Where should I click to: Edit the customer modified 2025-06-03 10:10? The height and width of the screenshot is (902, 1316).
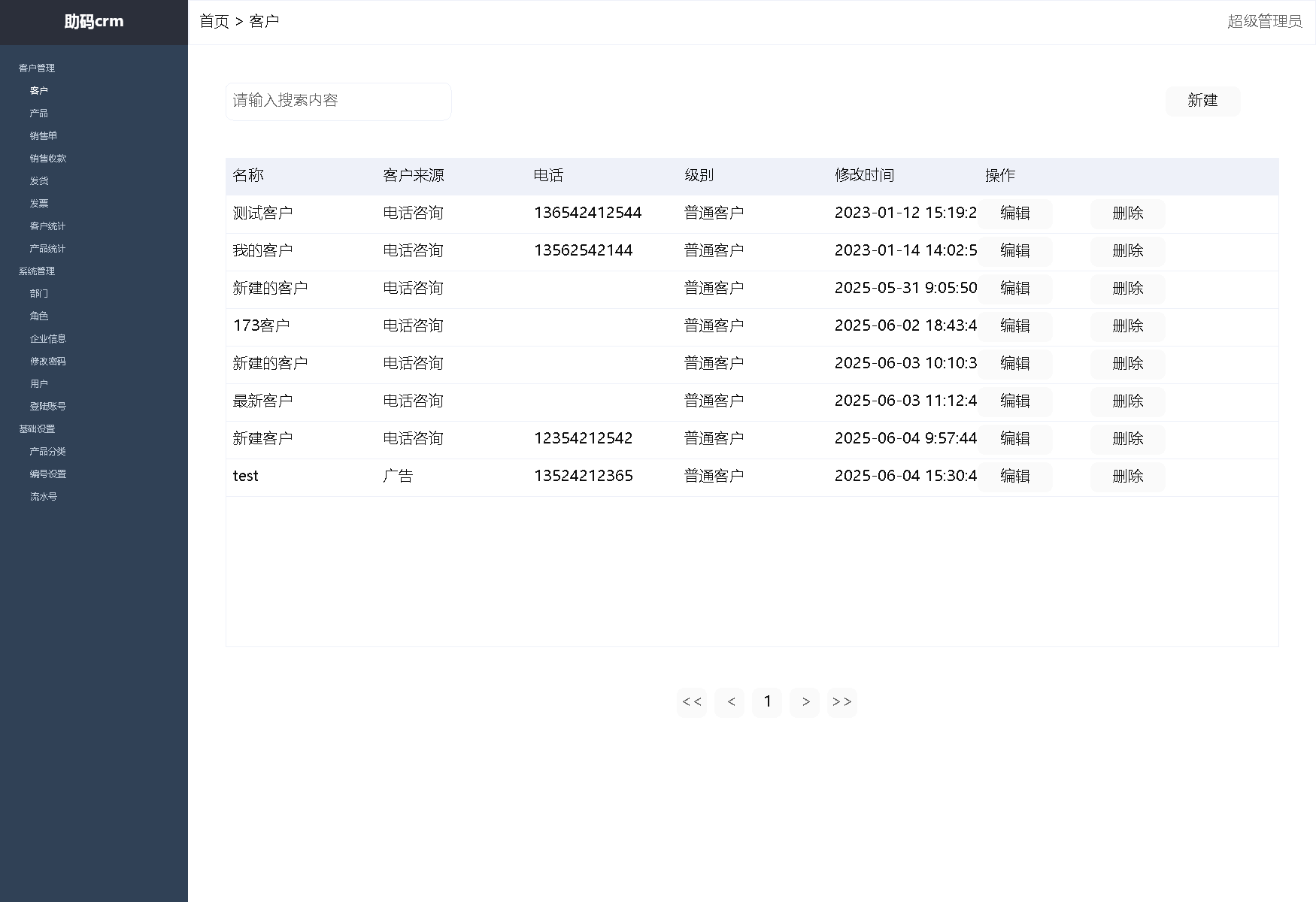coord(1015,364)
